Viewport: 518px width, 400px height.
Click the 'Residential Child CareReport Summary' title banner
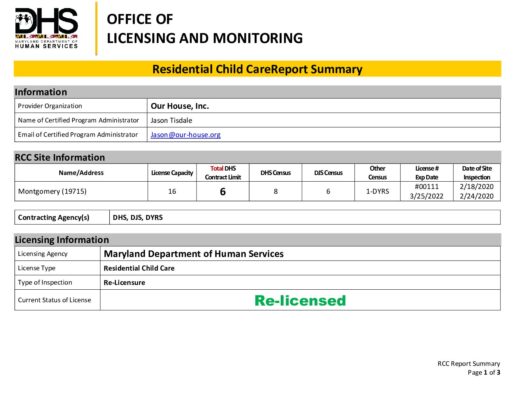257,69
